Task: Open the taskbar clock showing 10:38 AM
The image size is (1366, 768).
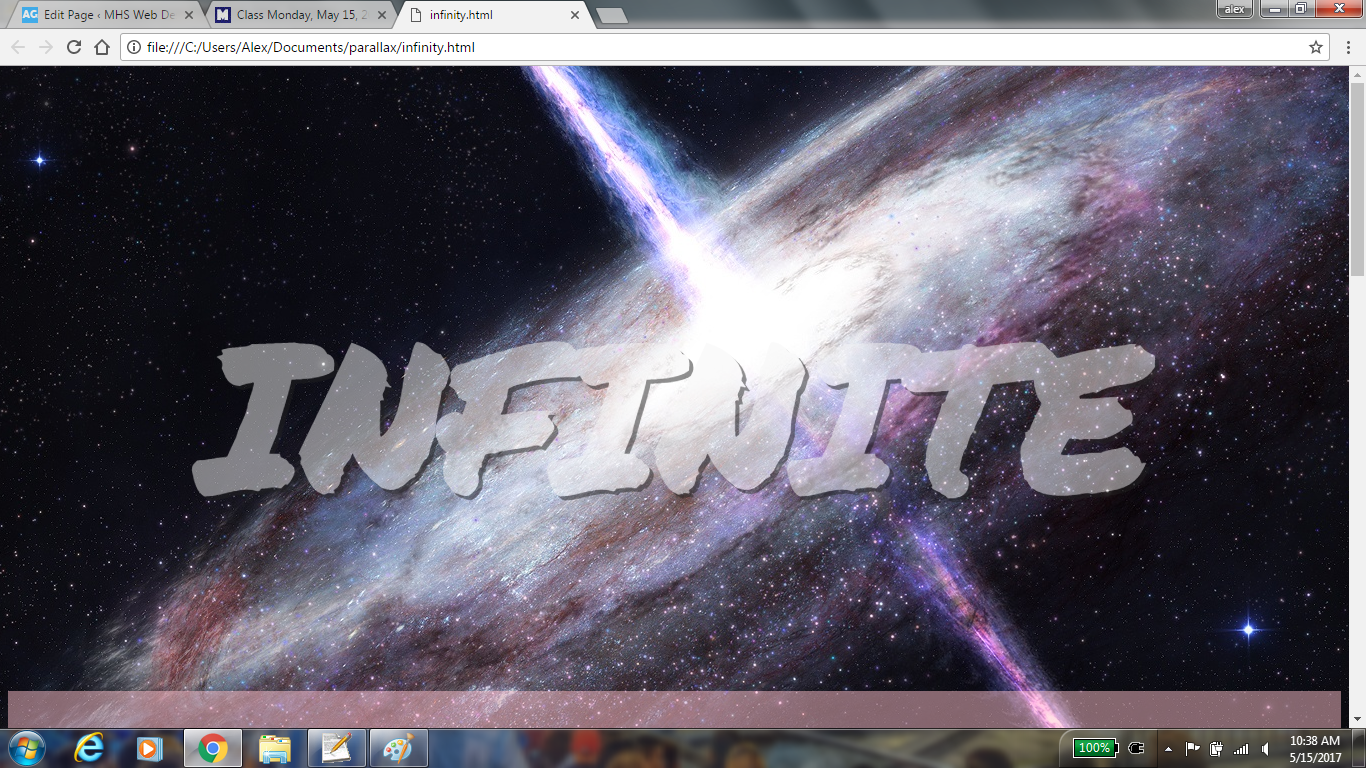Action: pyautogui.click(x=1315, y=748)
